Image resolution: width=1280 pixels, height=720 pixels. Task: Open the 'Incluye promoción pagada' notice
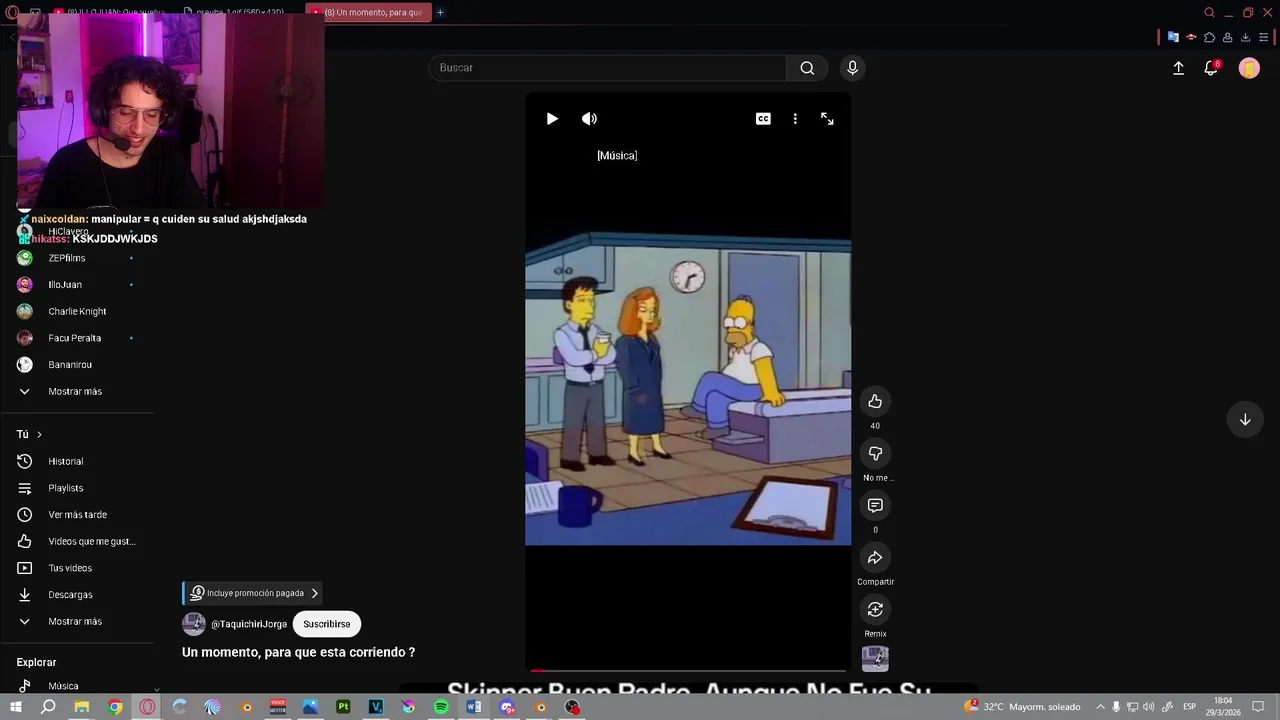[x=254, y=593]
